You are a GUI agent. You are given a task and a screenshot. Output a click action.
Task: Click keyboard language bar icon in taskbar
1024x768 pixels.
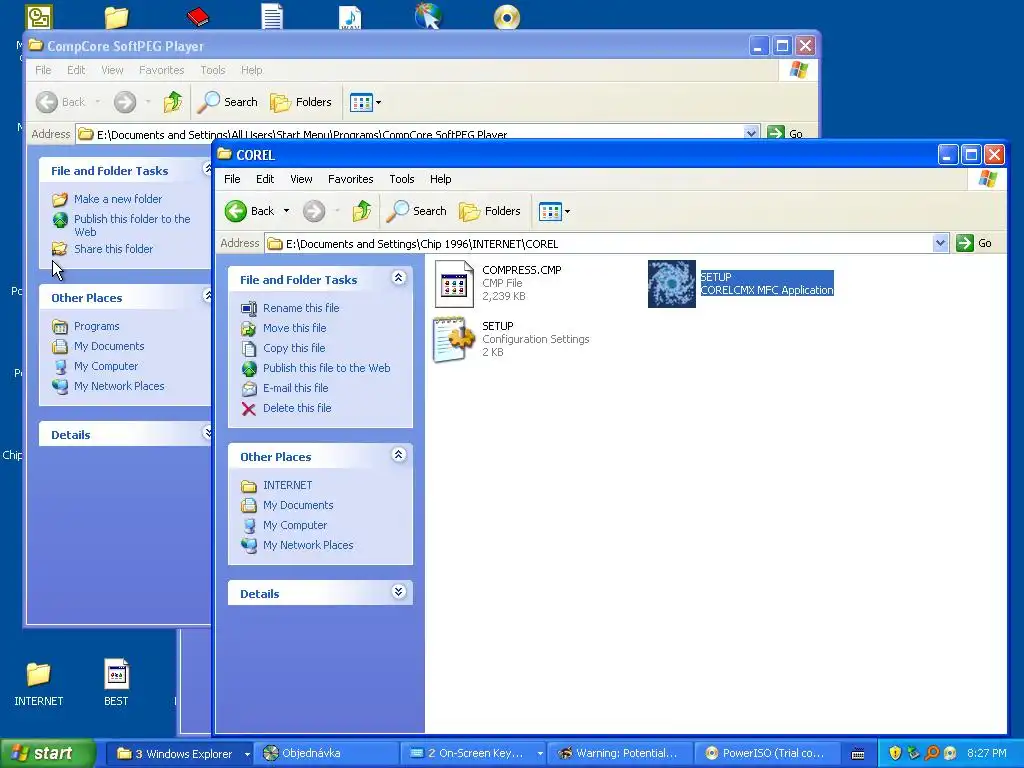[858, 754]
